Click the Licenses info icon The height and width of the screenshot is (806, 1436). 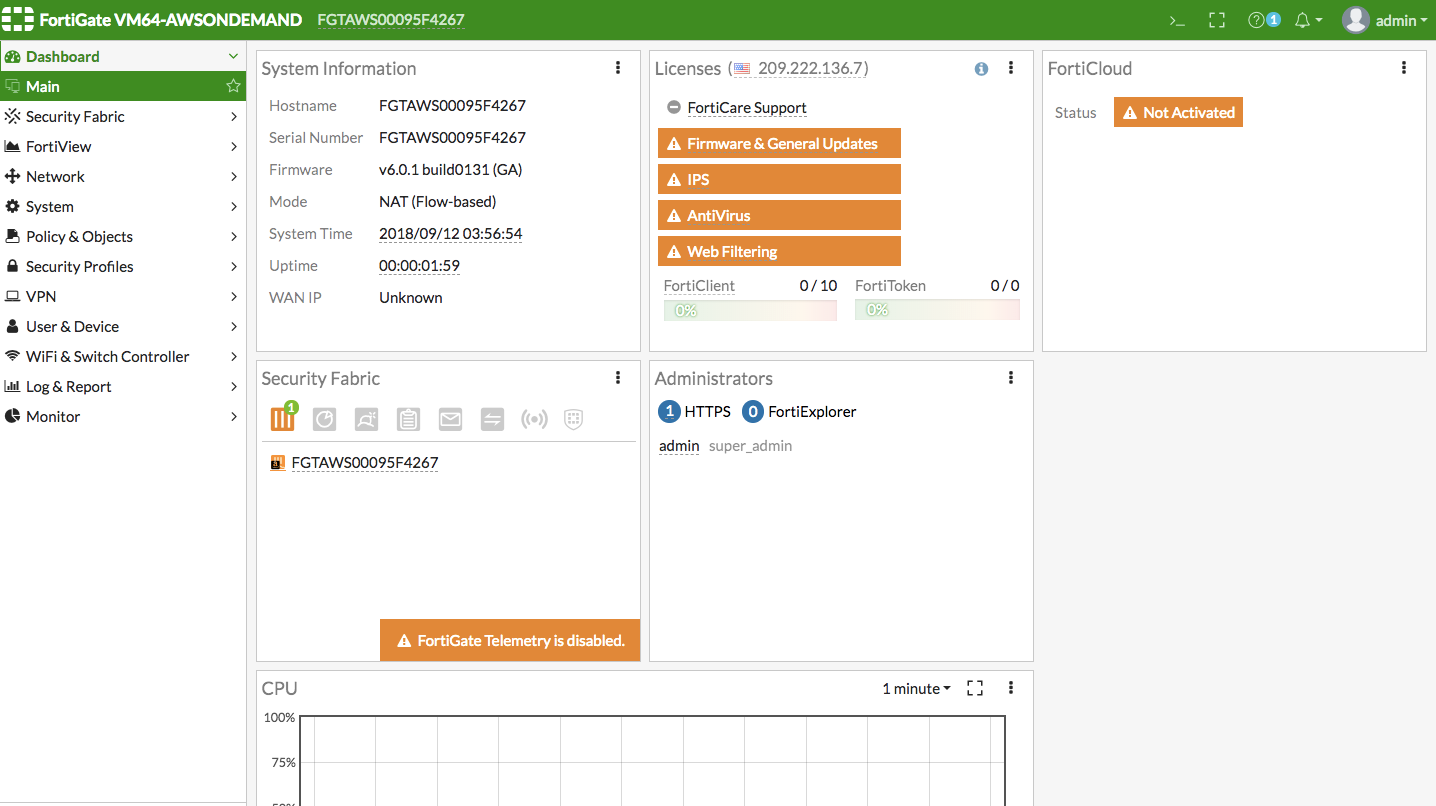click(981, 69)
